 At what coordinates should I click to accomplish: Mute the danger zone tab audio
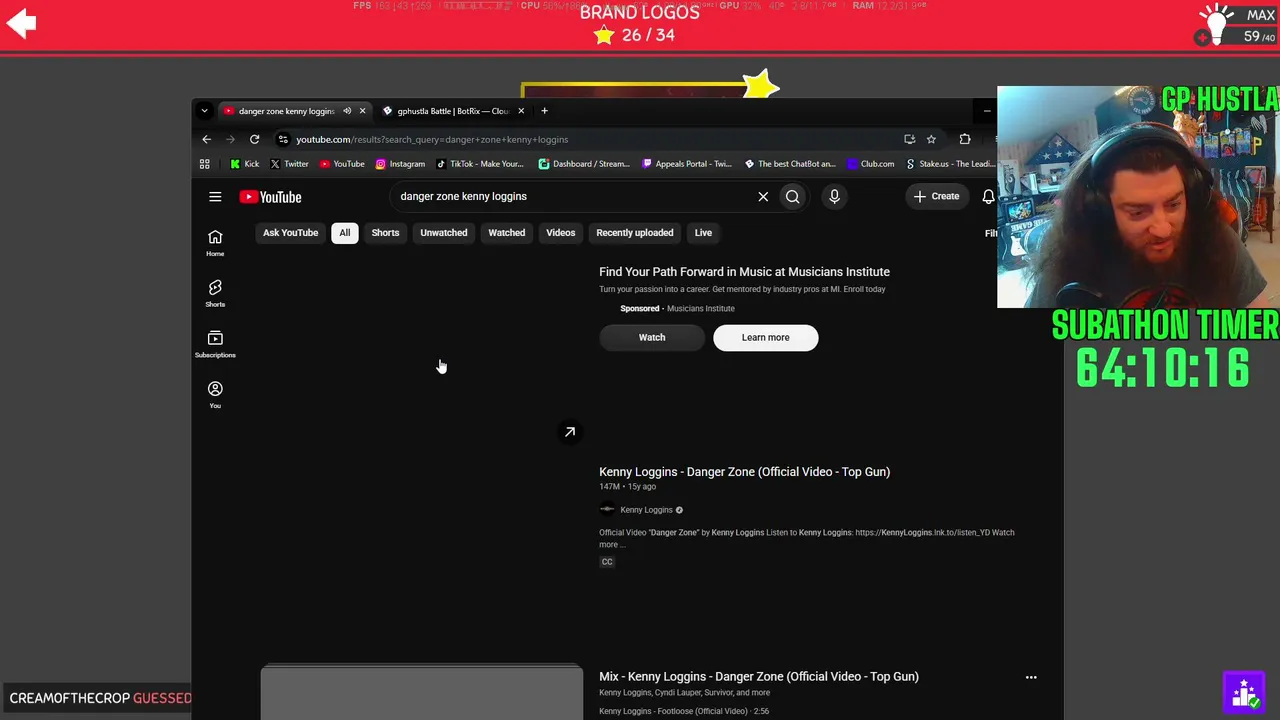(x=347, y=111)
